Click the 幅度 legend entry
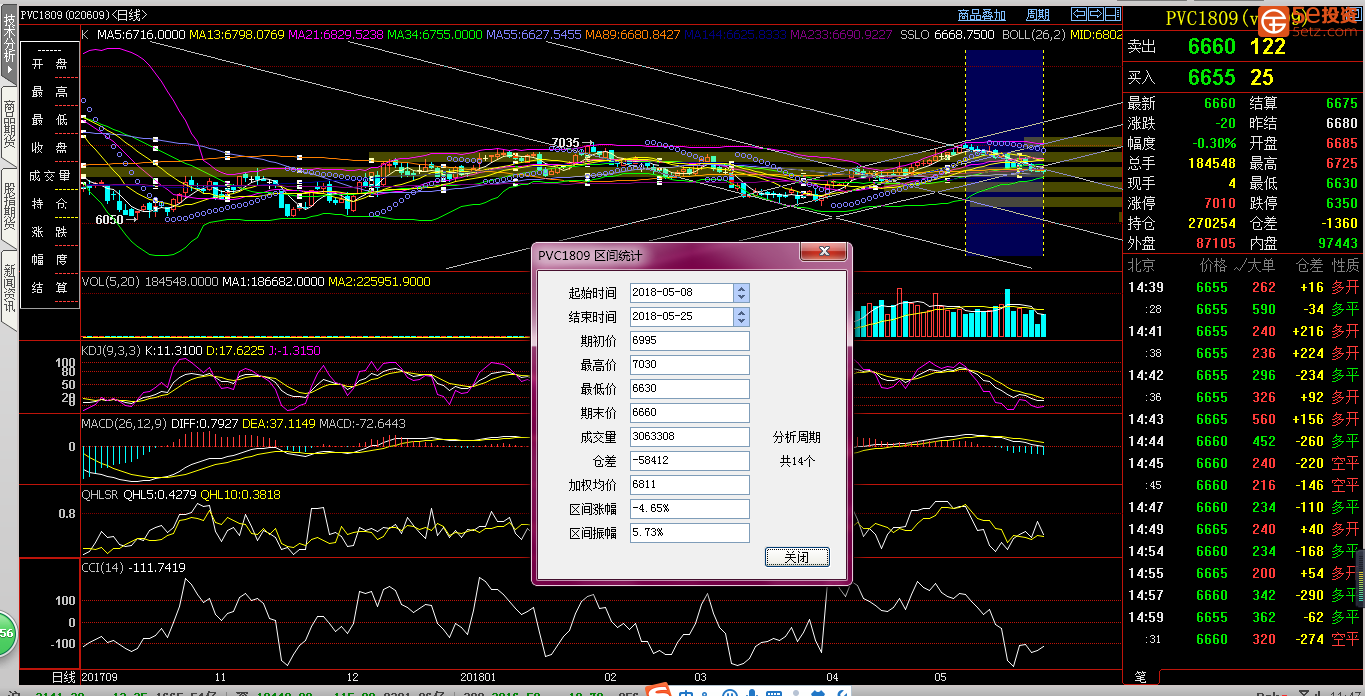 click(49, 260)
